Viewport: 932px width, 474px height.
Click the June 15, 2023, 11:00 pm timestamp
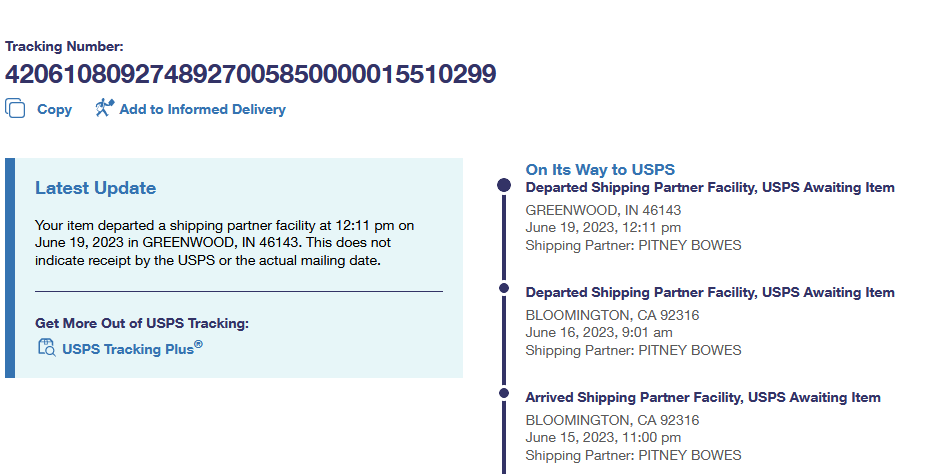603,437
